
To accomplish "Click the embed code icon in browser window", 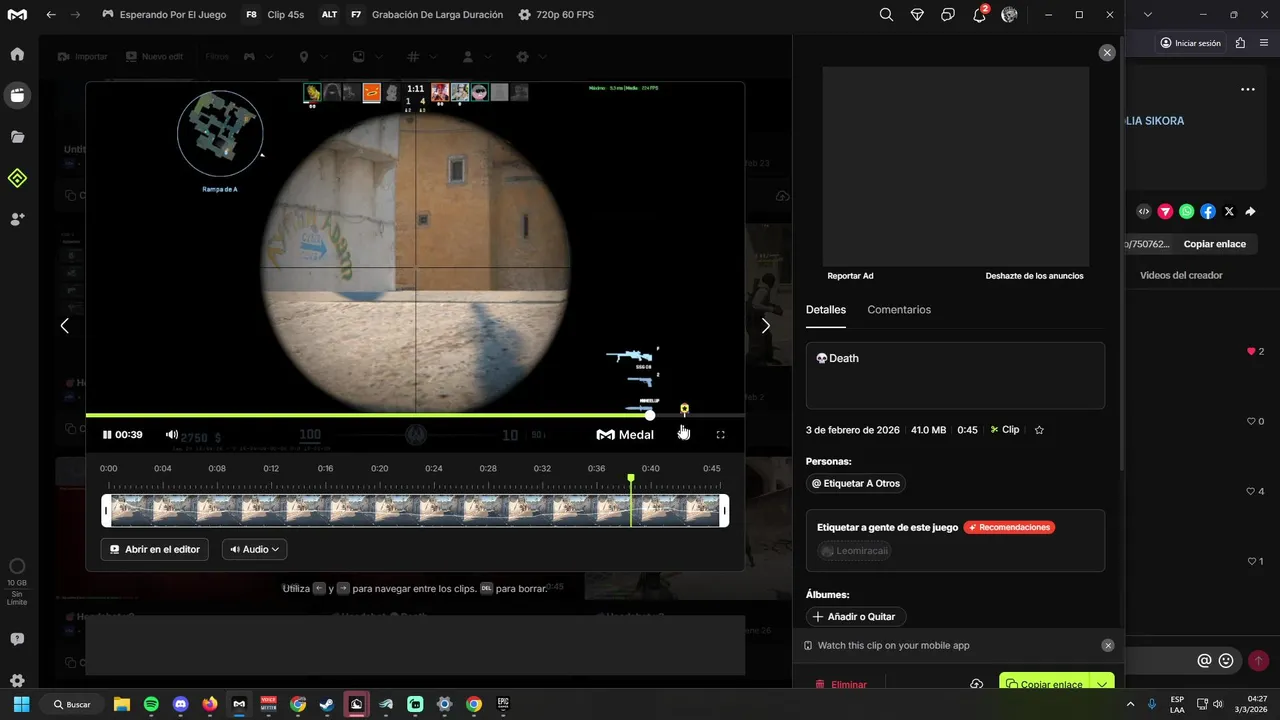I will pyautogui.click(x=1144, y=212).
